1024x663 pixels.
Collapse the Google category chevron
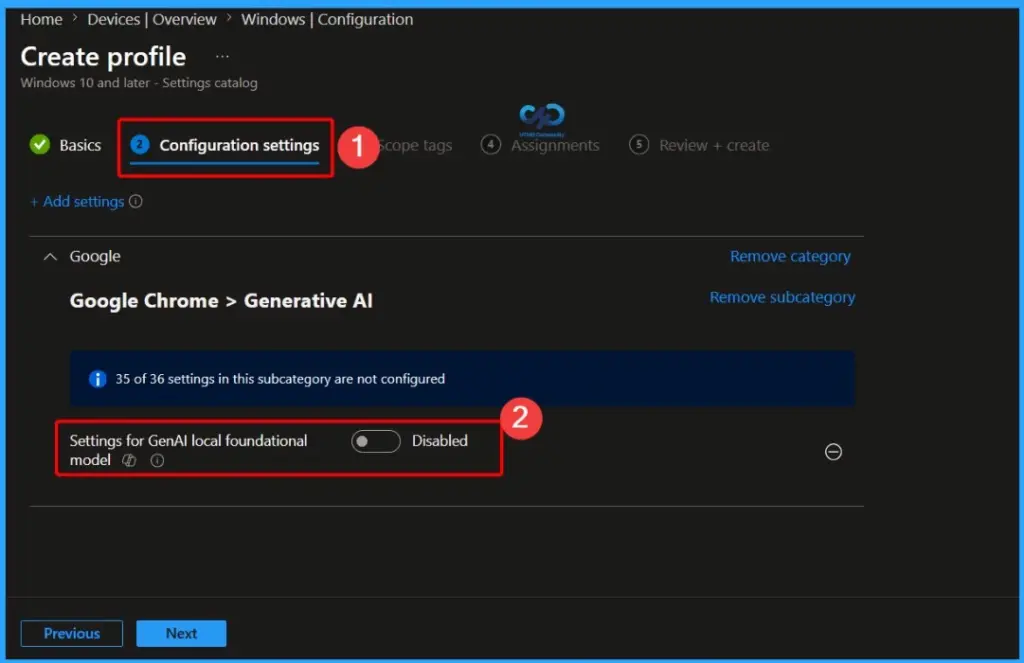(x=50, y=257)
